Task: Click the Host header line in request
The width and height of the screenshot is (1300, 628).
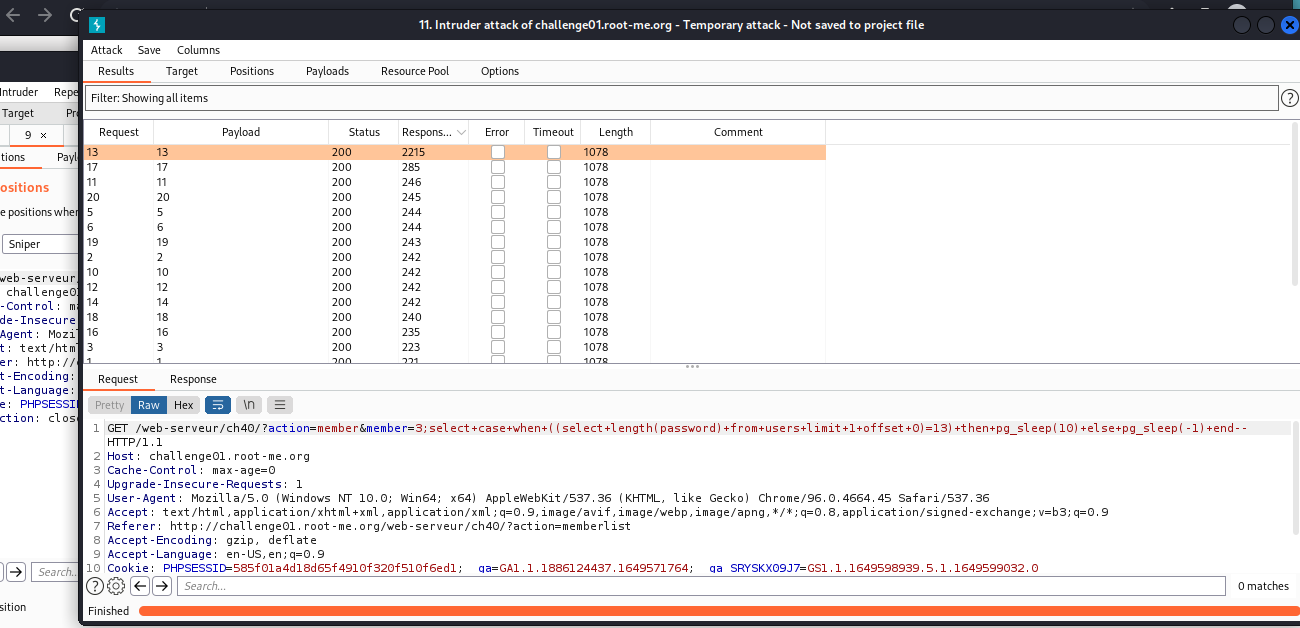Action: click(x=208, y=456)
